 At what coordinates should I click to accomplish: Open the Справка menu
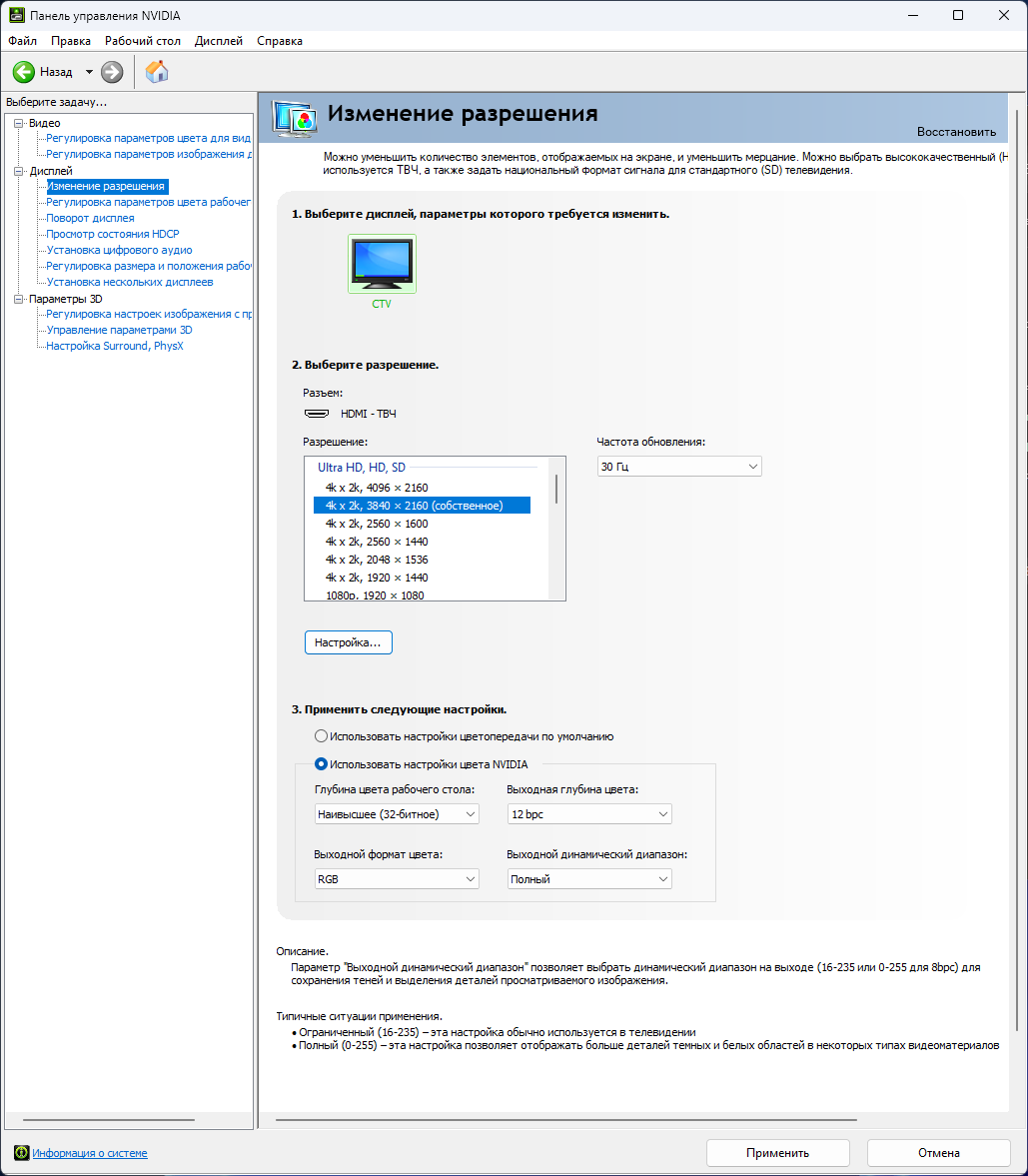(x=280, y=41)
